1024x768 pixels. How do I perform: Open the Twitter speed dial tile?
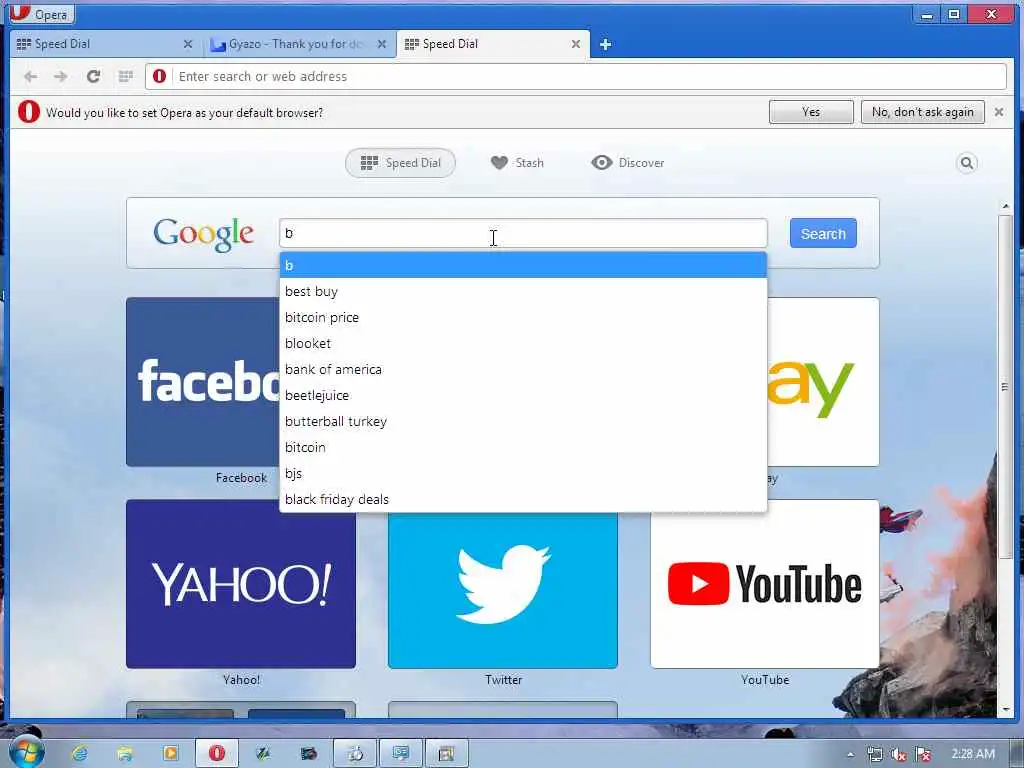(x=503, y=590)
